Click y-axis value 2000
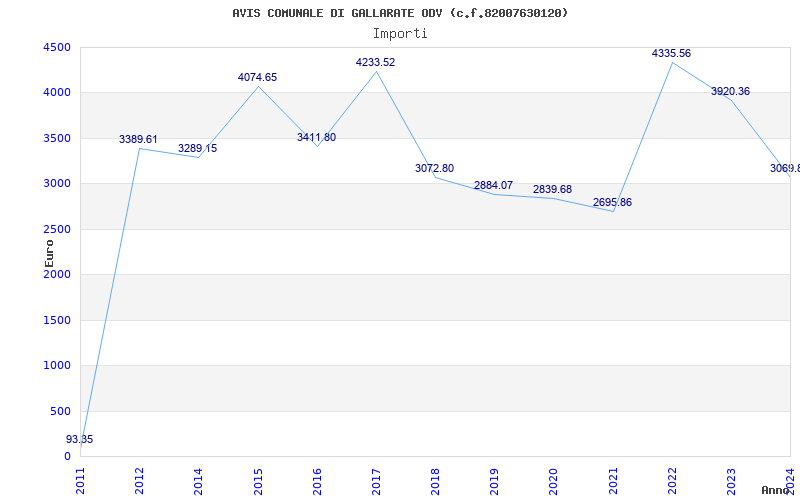This screenshot has width=800, height=500. tap(57, 274)
